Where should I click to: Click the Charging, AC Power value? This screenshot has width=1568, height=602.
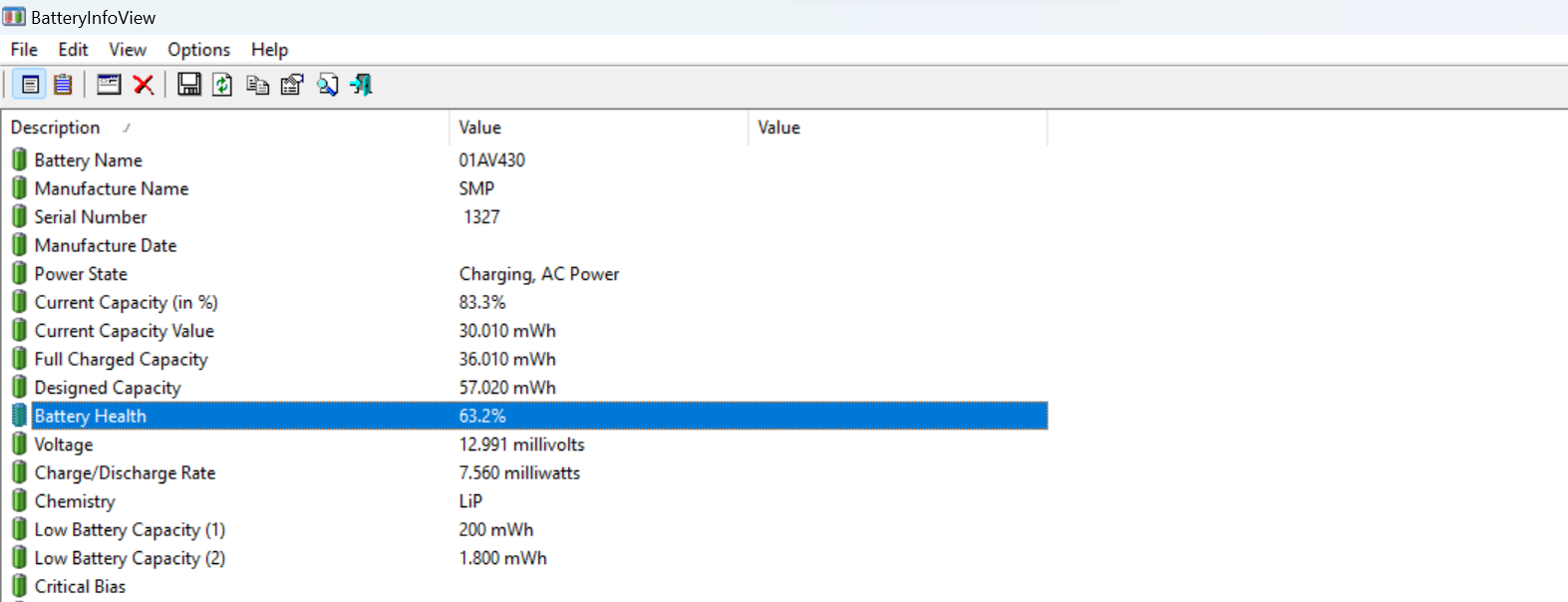tap(539, 273)
